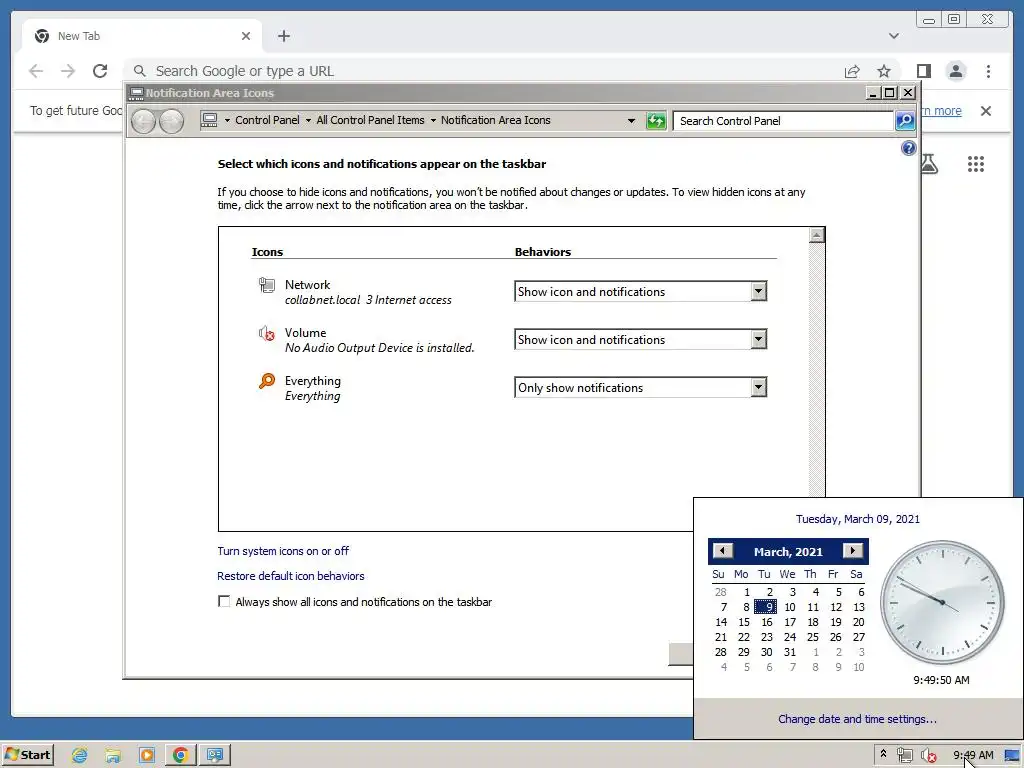The image size is (1024, 768).
Task: Close the New Tab tab
Action: pyautogui.click(x=246, y=36)
